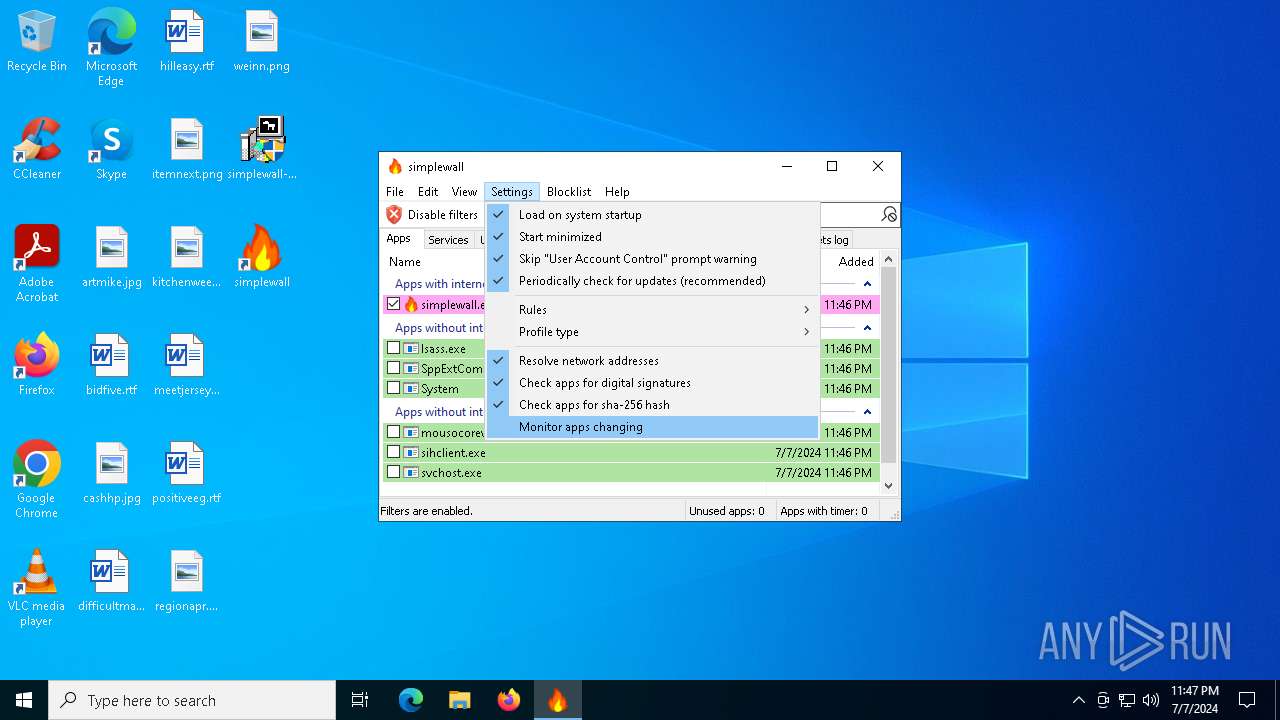
Task: Select the weinn.png desktop file
Action: [x=262, y=42]
